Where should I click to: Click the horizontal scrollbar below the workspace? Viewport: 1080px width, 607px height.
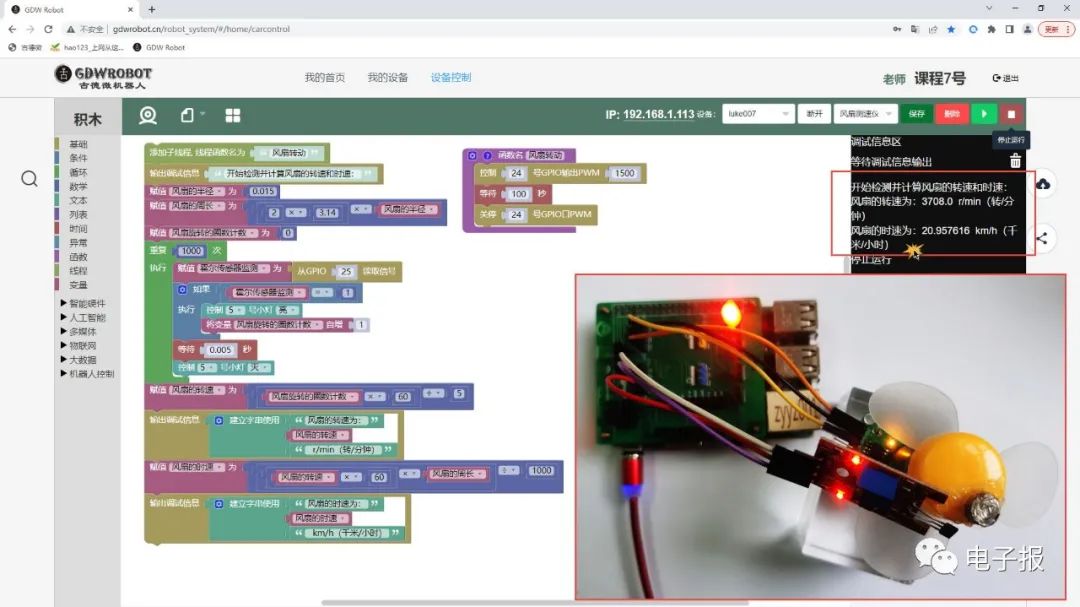coord(535,603)
